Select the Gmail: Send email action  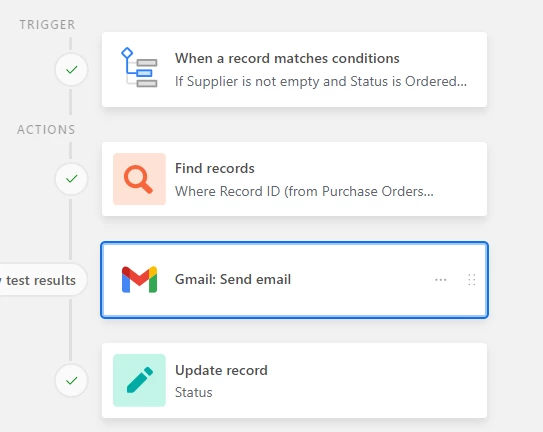[294, 280]
